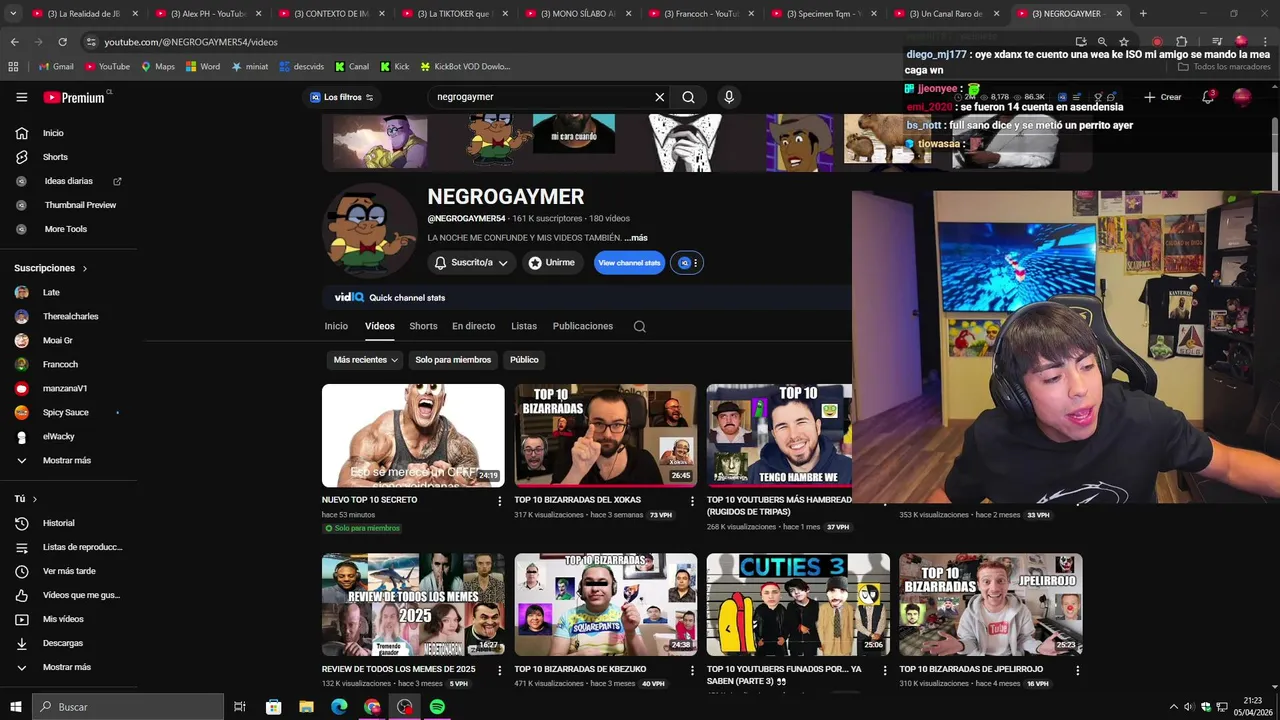
Task: Open the browser Extensions puzzle icon
Action: [x=1181, y=42]
